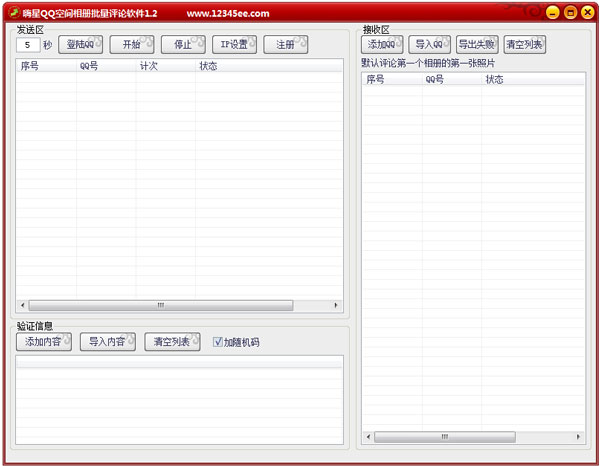Clear verification list with 清空列表 button

click(172, 342)
